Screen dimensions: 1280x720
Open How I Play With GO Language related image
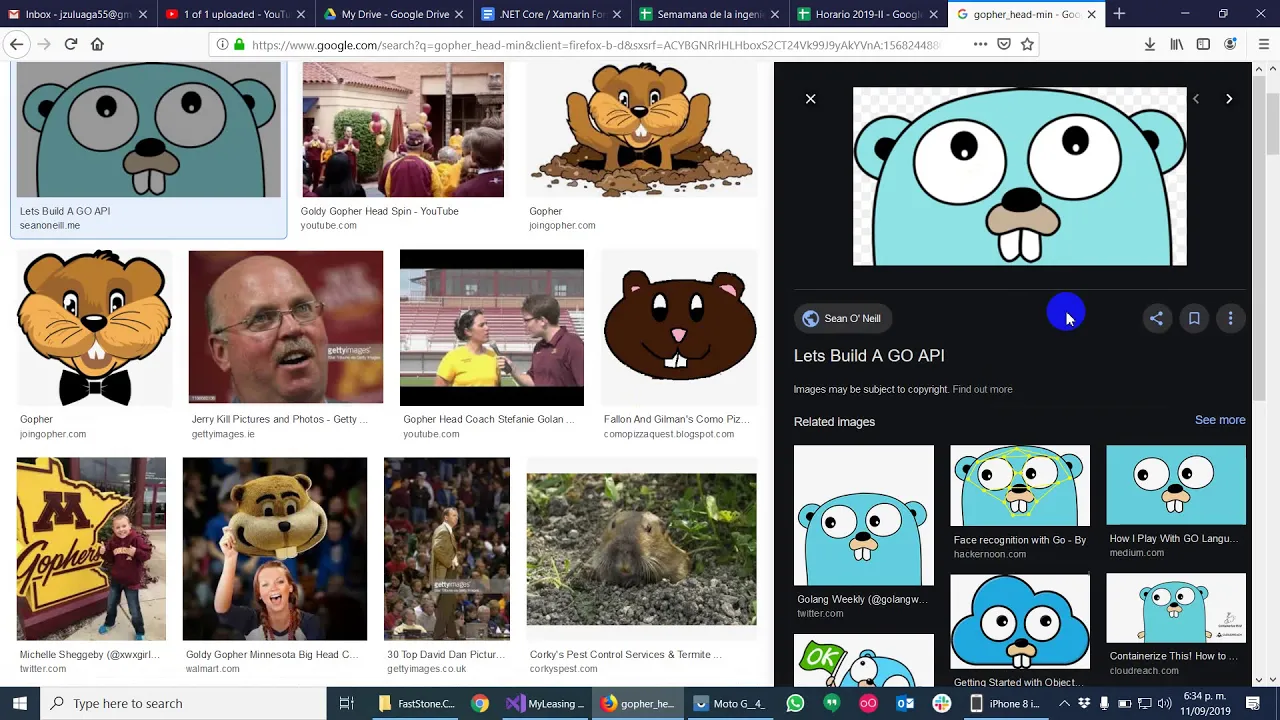click(x=1176, y=485)
